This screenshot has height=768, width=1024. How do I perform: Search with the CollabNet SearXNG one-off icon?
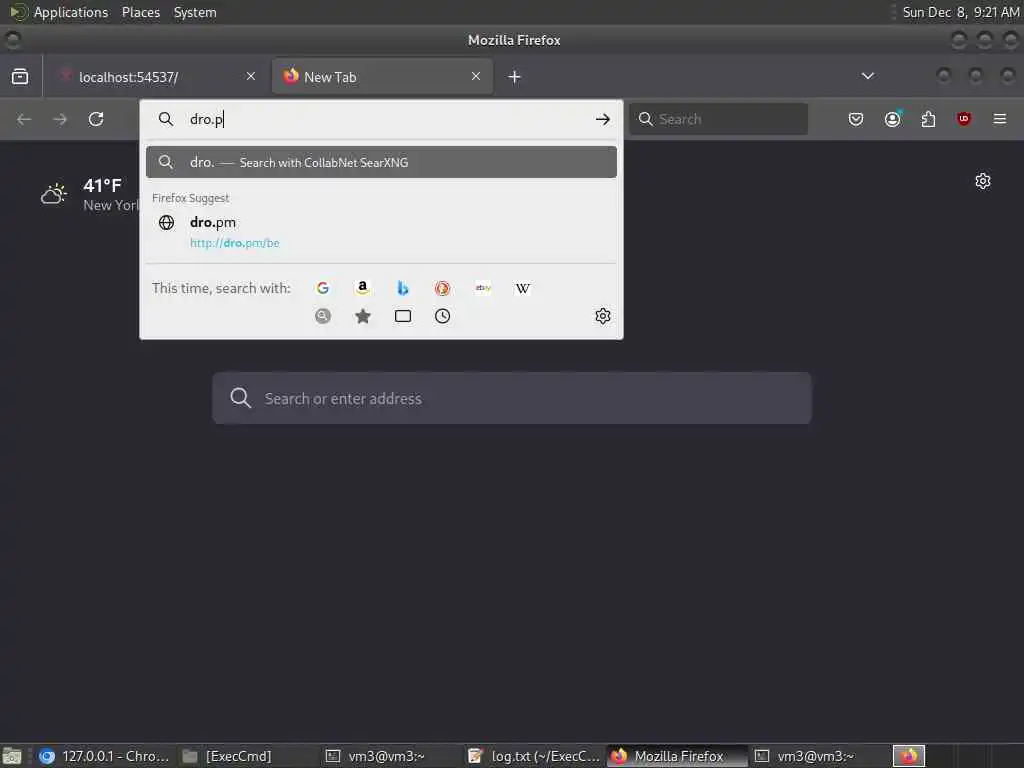coord(323,316)
